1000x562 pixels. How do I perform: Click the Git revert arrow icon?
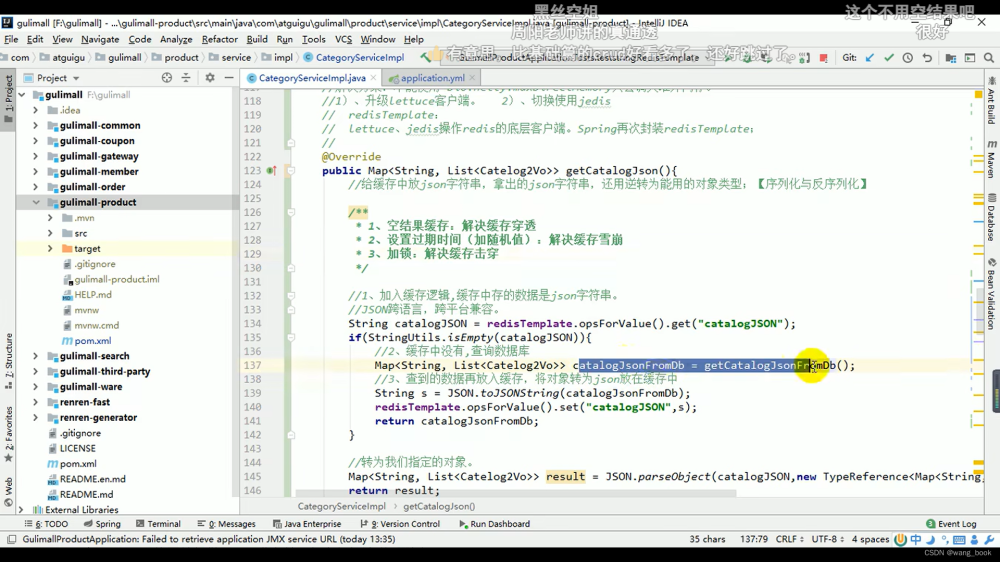tap(927, 57)
